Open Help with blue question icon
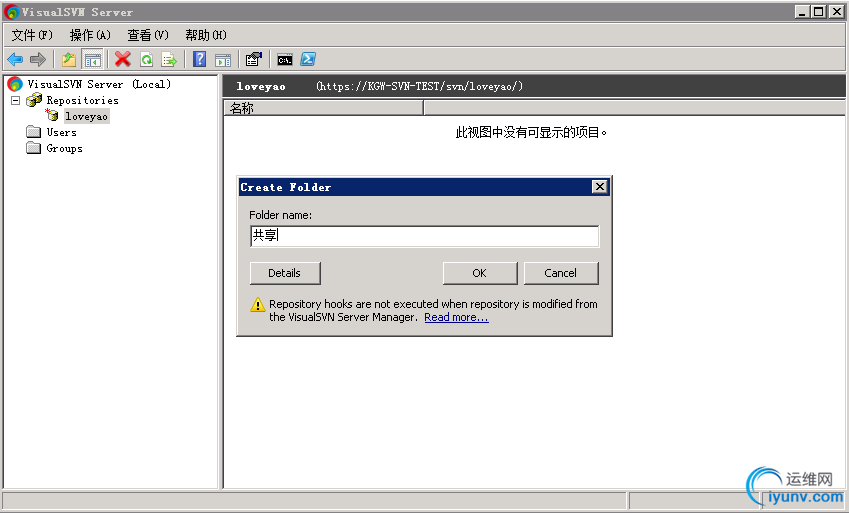 (x=199, y=59)
